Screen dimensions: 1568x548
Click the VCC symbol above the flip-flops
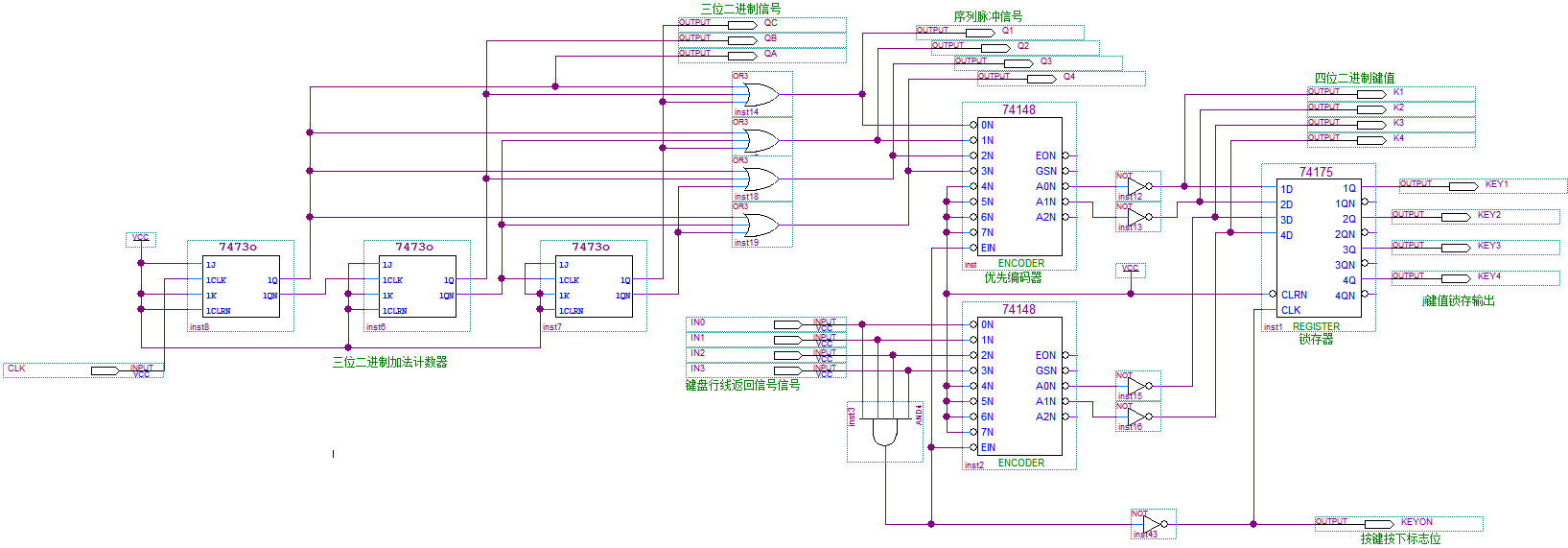pos(141,239)
